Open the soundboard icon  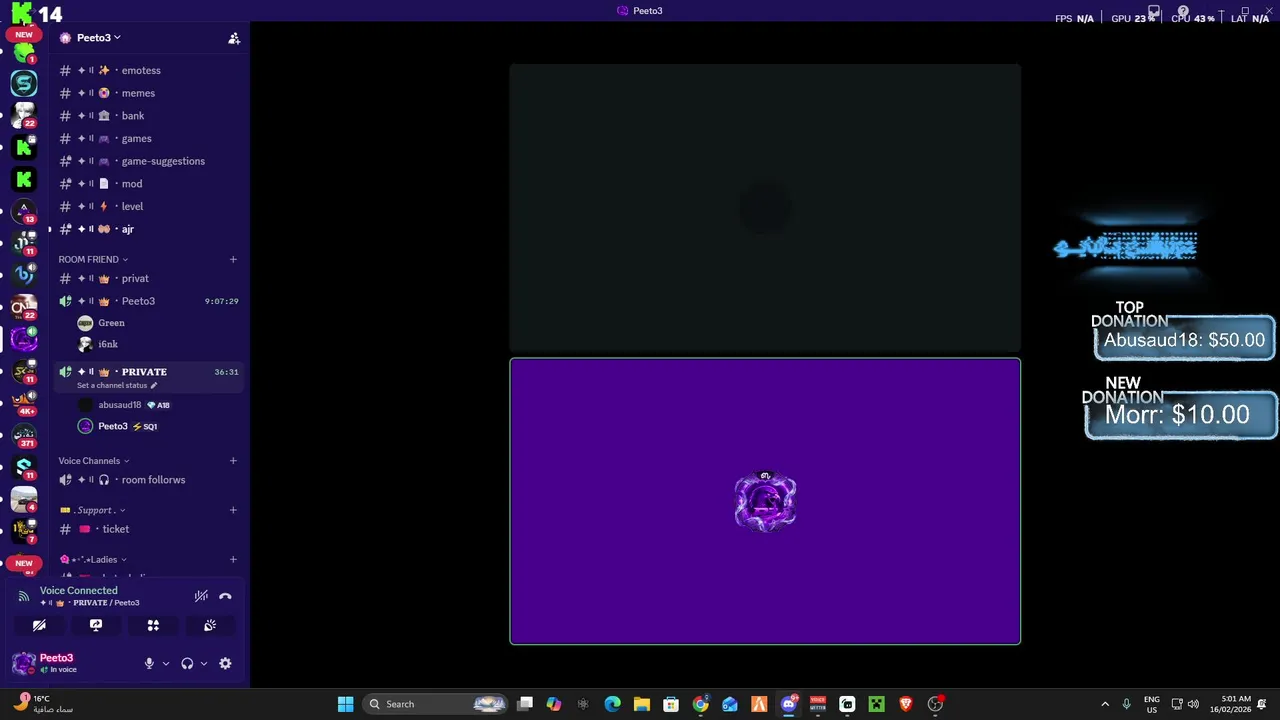click(x=210, y=625)
